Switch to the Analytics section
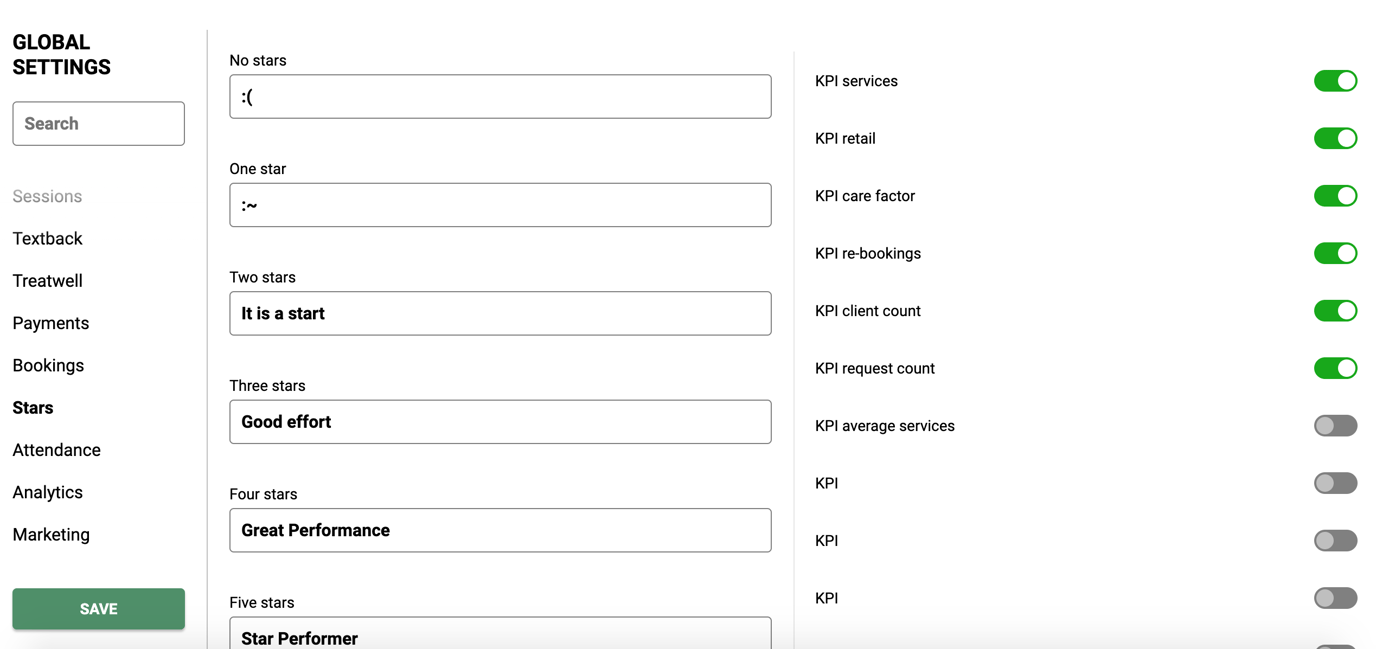Image resolution: width=1376 pixels, height=649 pixels. click(47, 492)
